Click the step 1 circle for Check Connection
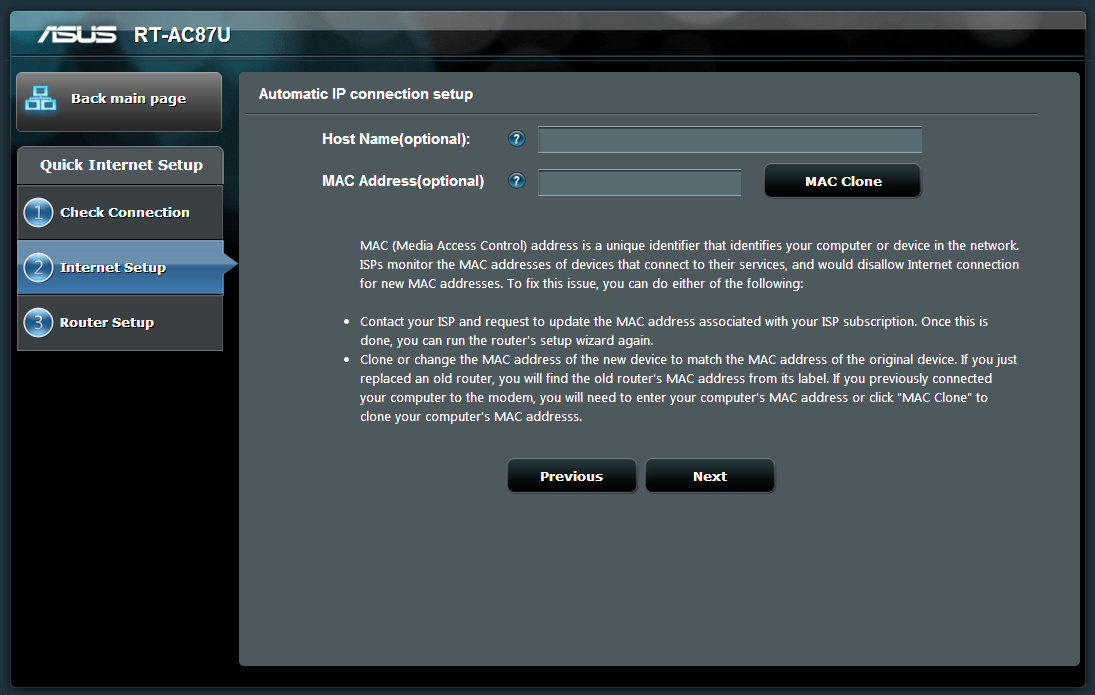This screenshot has width=1095, height=695. coord(38,212)
